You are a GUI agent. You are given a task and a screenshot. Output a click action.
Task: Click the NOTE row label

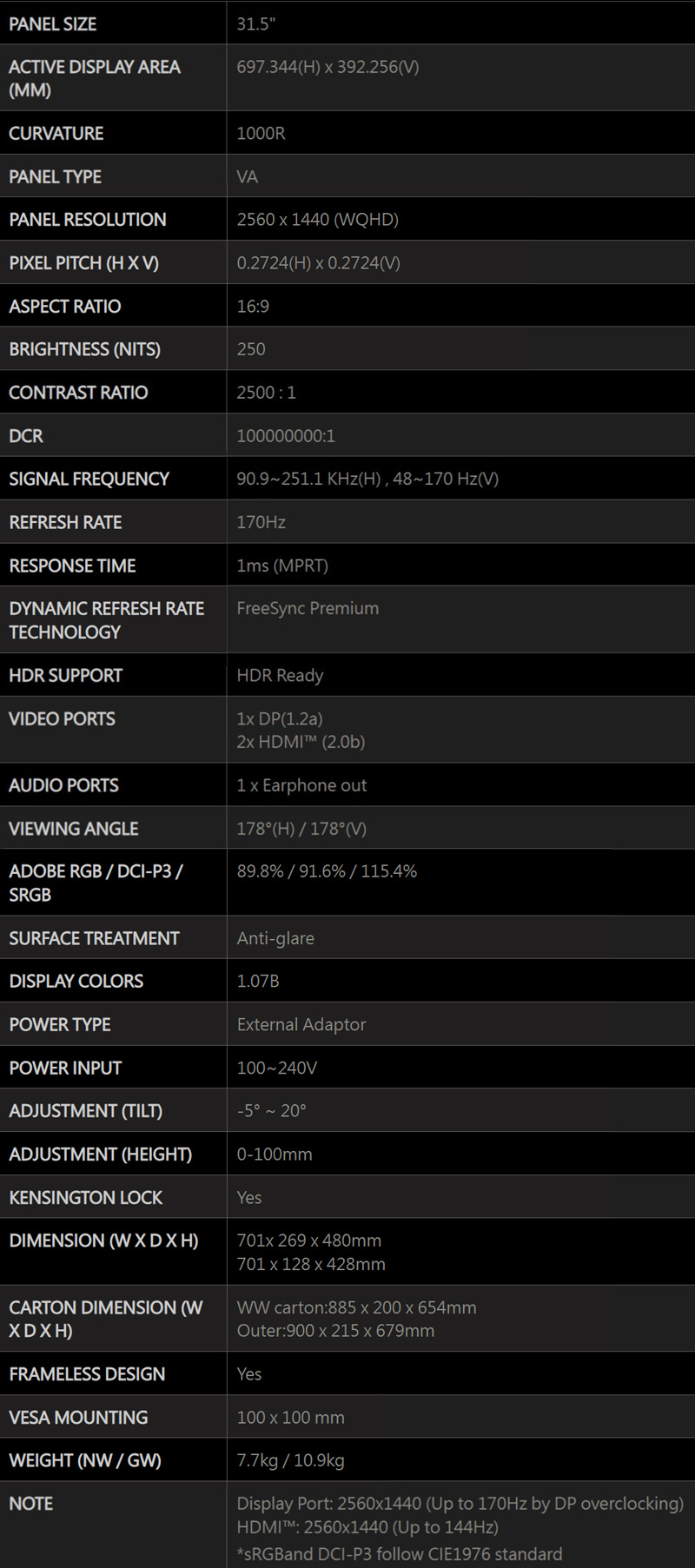(x=30, y=1504)
